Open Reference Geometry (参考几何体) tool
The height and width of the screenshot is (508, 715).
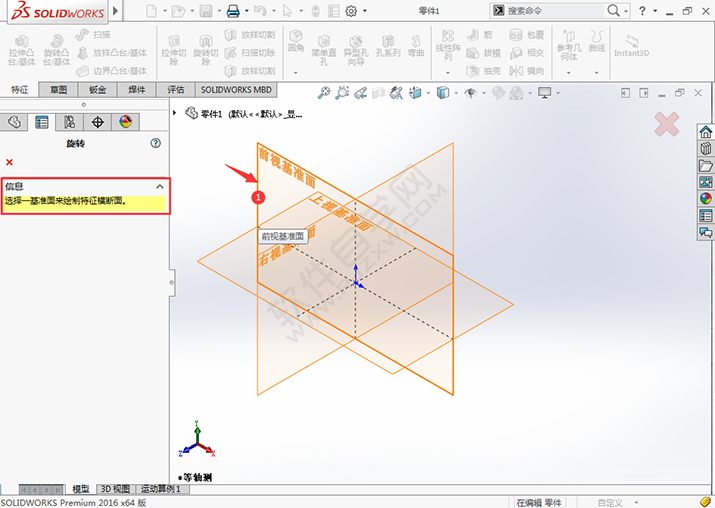[x=569, y=46]
